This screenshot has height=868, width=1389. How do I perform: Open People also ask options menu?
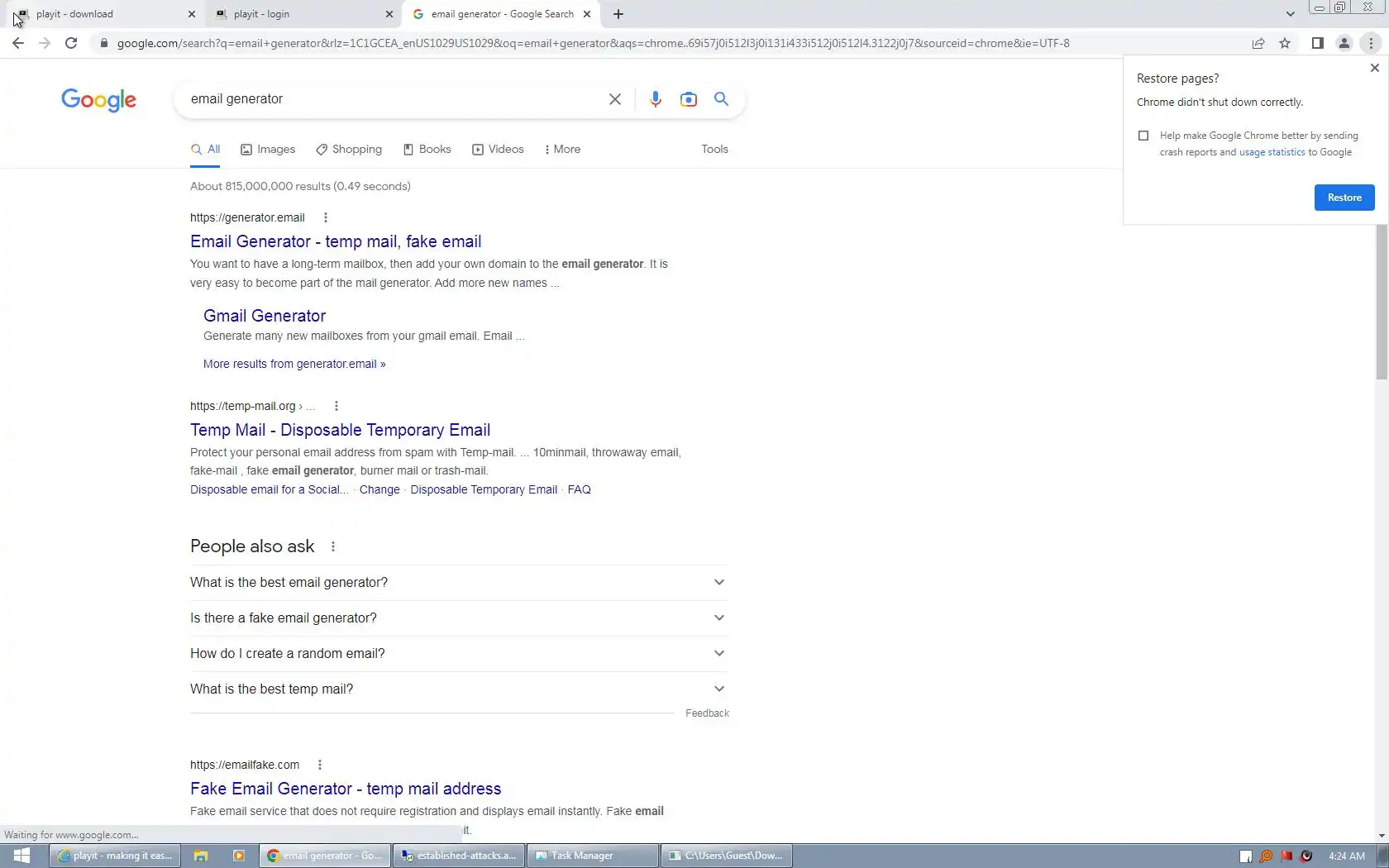pyautogui.click(x=333, y=546)
